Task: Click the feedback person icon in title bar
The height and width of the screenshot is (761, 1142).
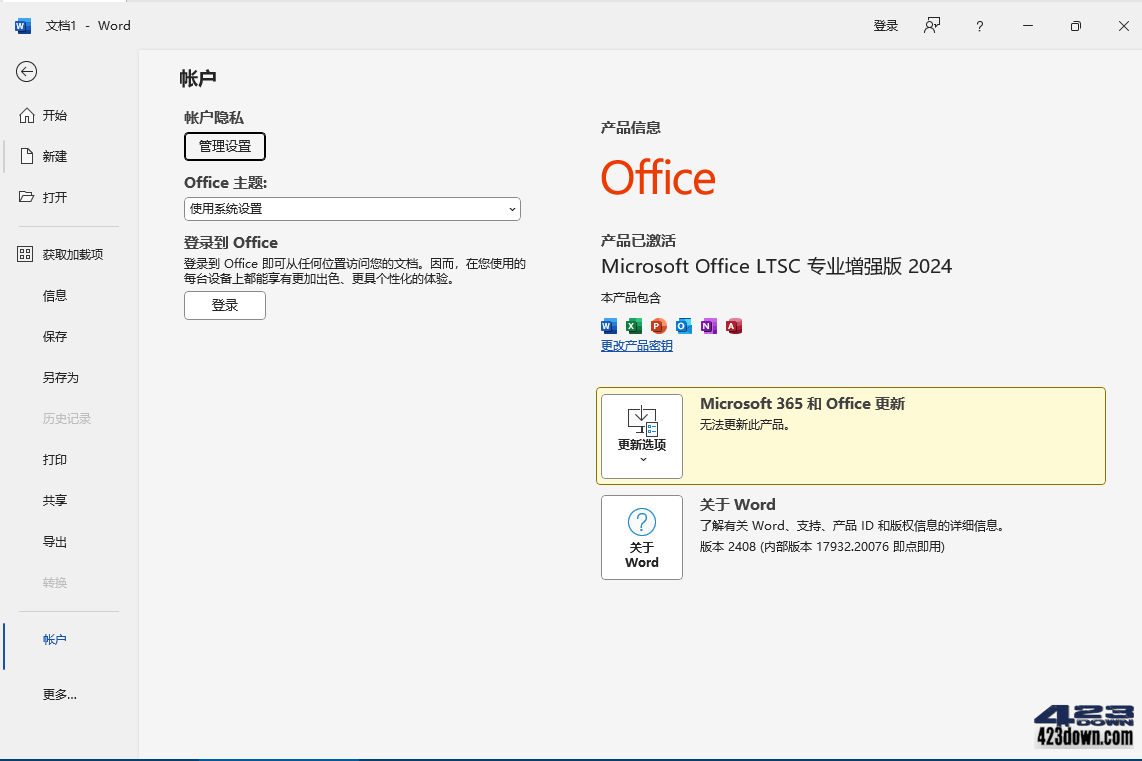Action: point(931,25)
